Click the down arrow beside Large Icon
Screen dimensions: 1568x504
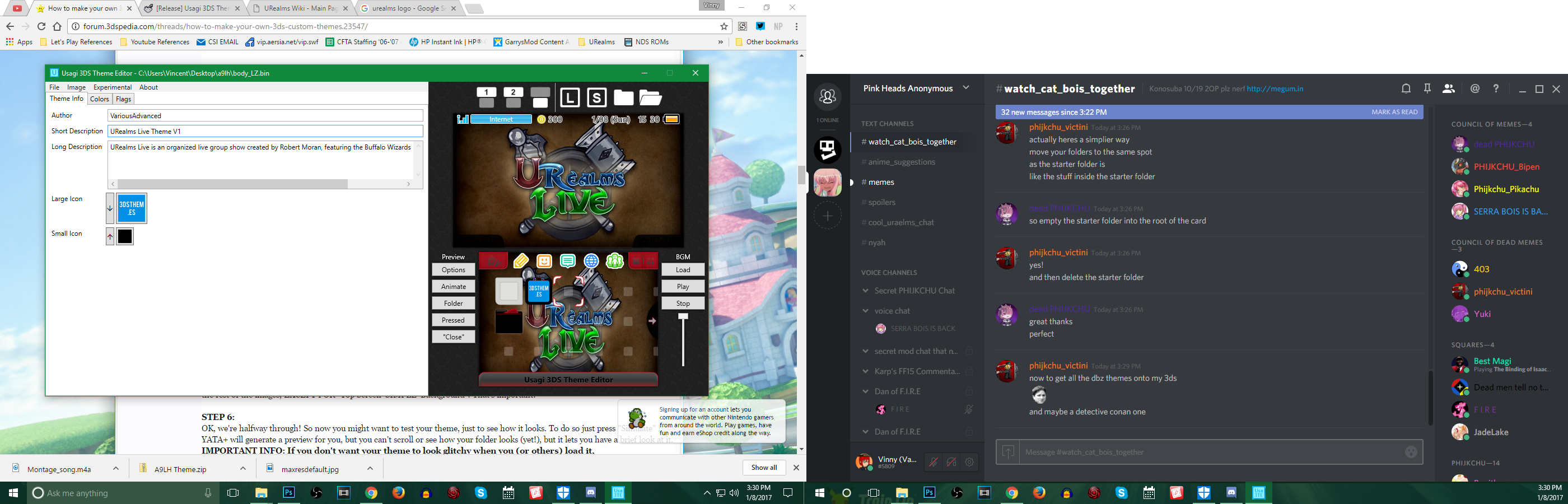[x=110, y=208]
